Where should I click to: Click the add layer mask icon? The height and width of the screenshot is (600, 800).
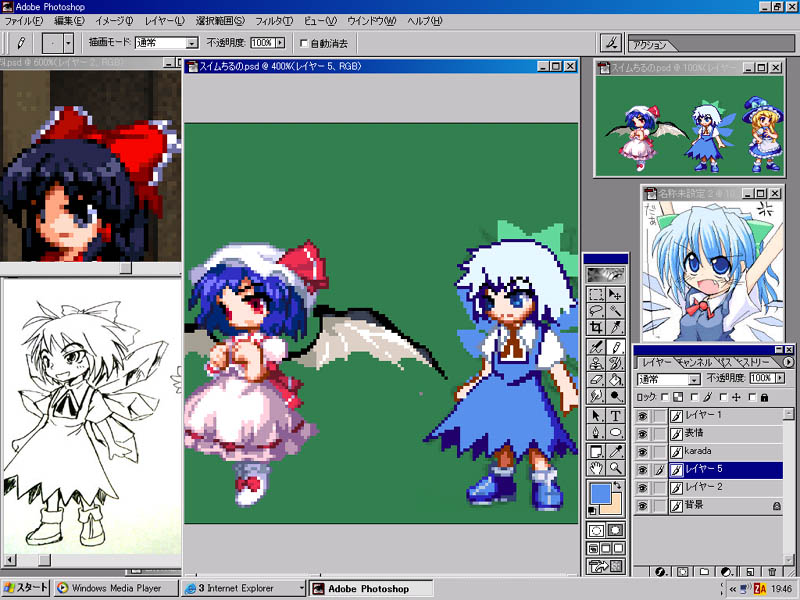(683, 571)
